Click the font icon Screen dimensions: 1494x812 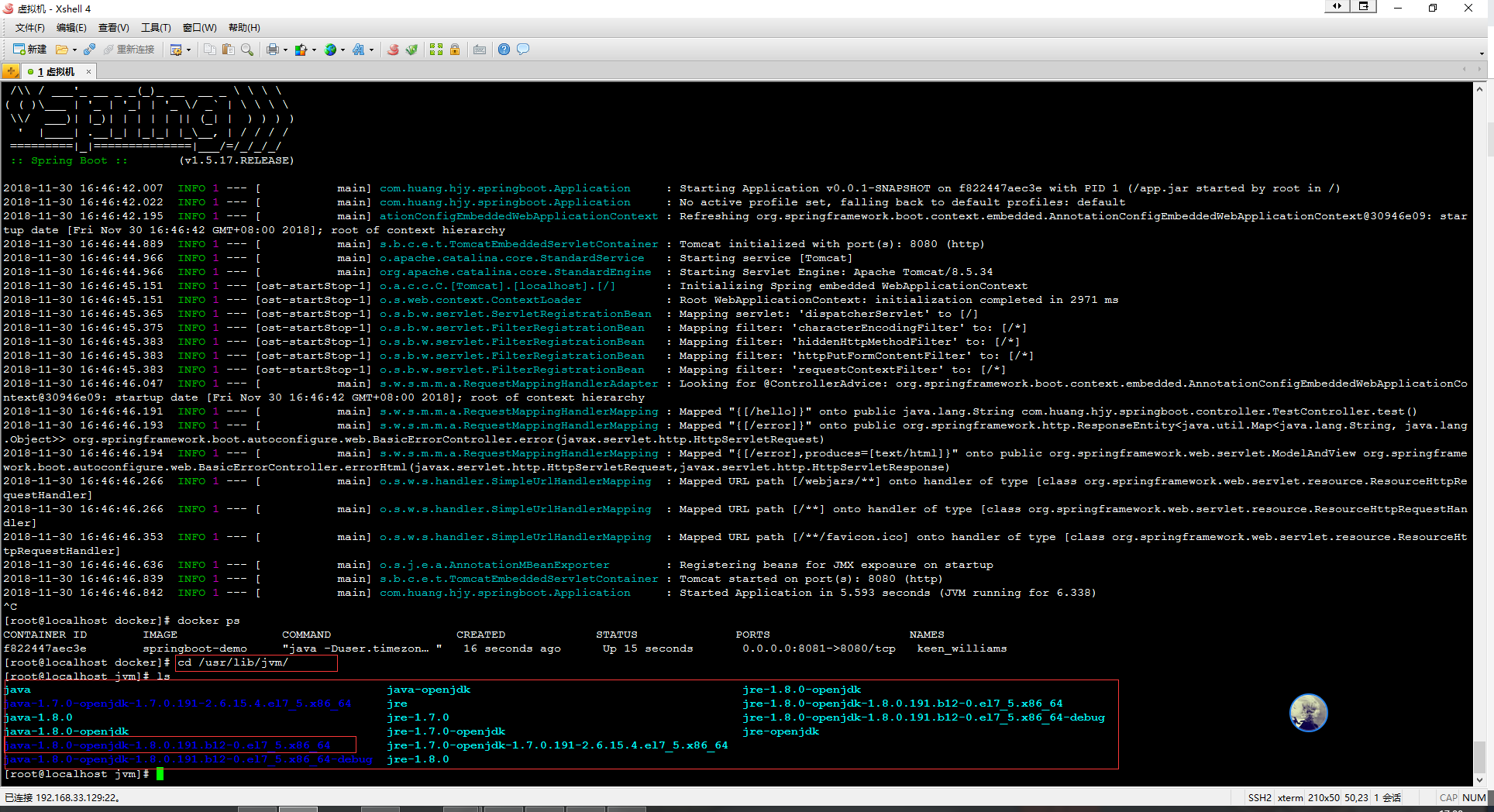(358, 50)
